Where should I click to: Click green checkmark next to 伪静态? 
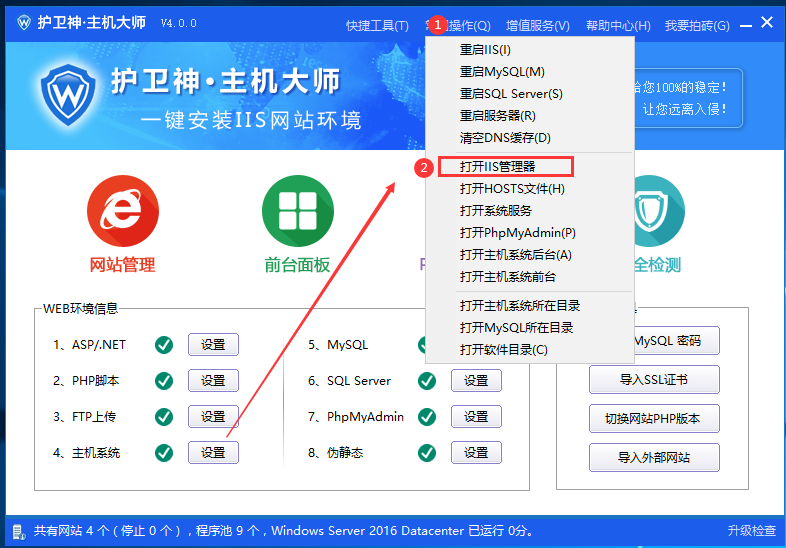coord(427,453)
